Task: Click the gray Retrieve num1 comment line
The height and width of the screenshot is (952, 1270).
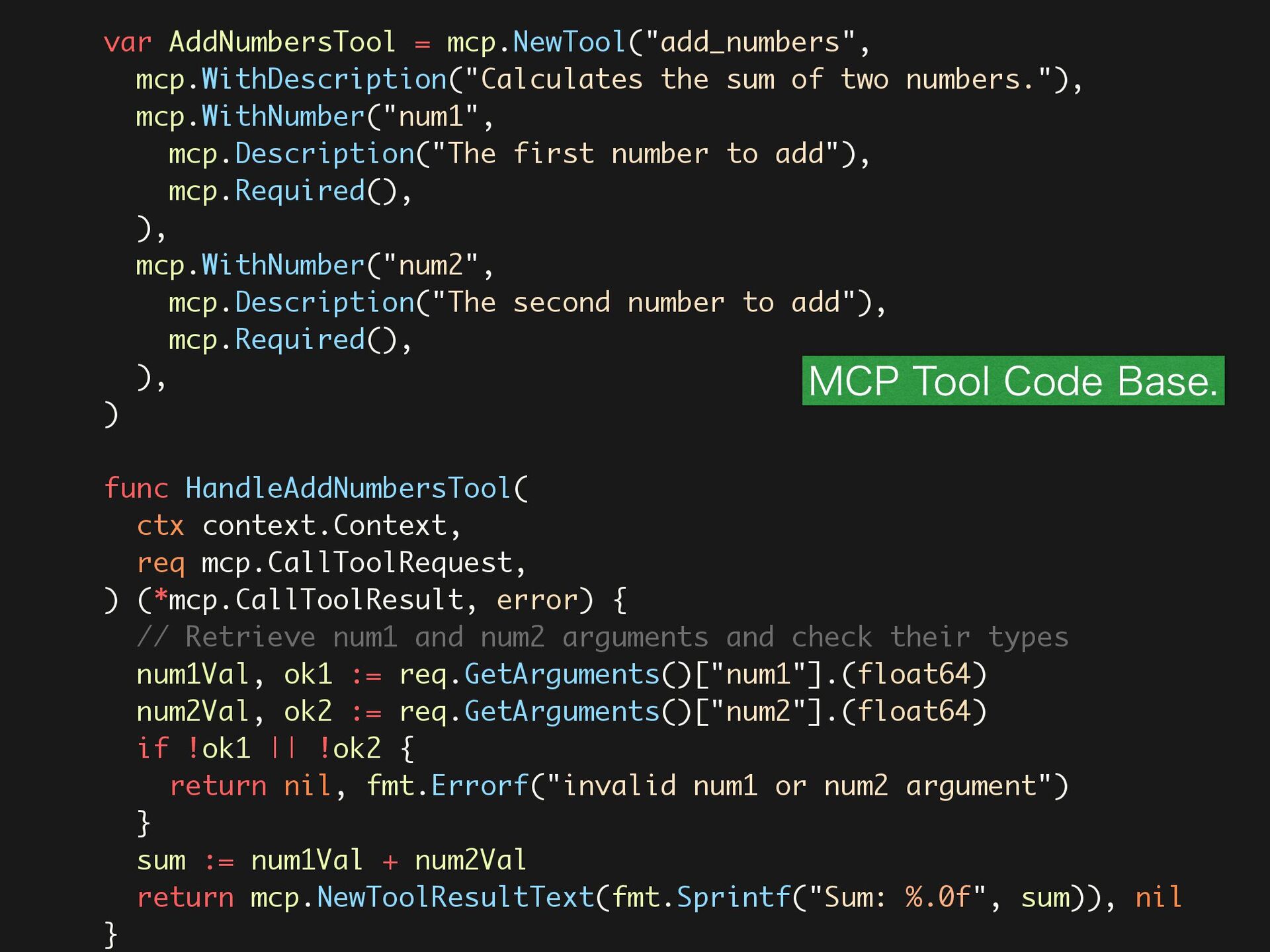Action: point(602,637)
